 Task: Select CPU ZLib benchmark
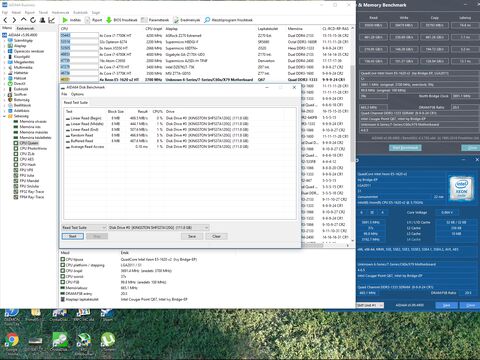(27, 154)
